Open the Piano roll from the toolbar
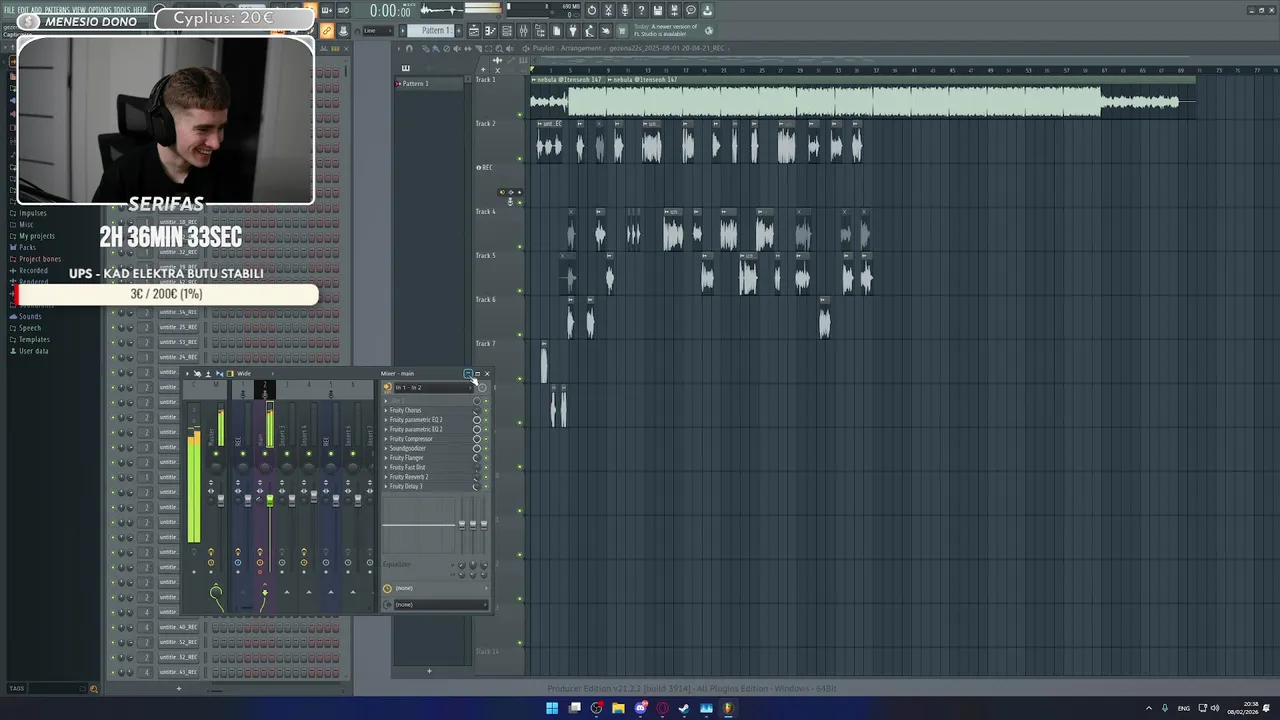Image resolution: width=1280 pixels, height=720 pixels. [x=490, y=31]
